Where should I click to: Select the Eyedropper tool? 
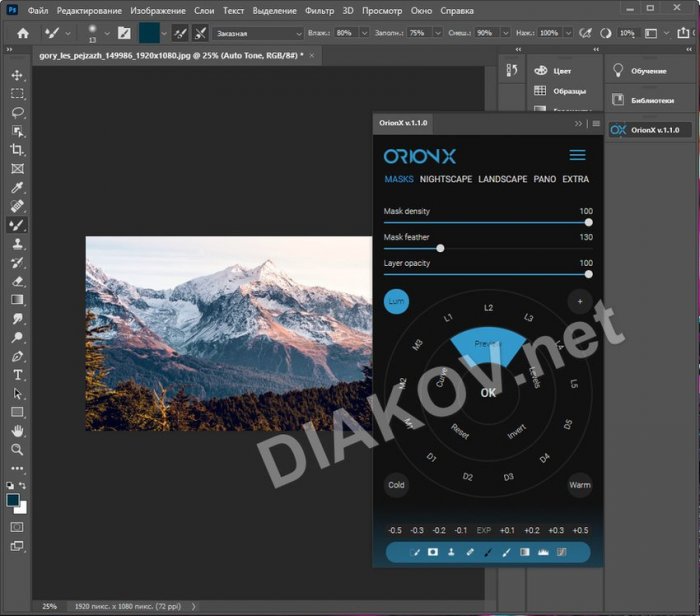pyautogui.click(x=17, y=188)
